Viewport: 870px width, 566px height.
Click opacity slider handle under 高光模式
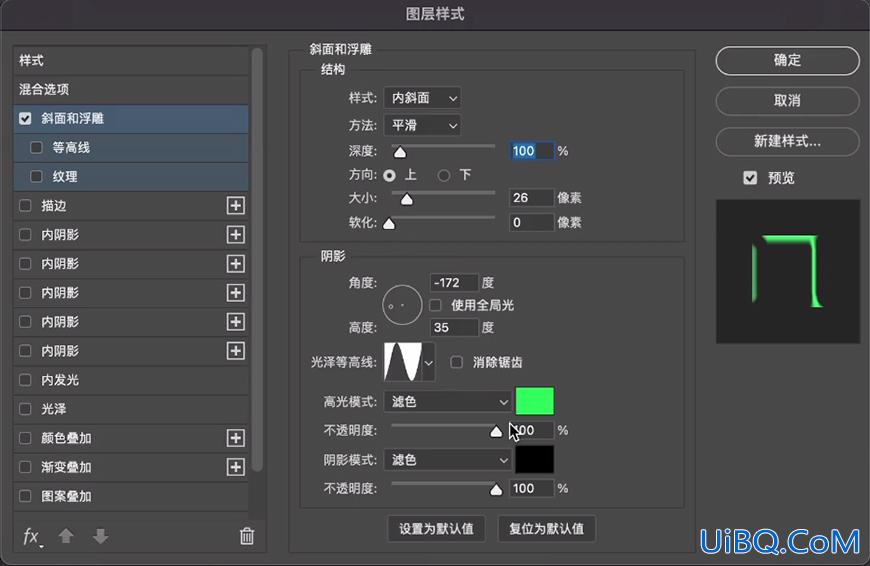[496, 432]
